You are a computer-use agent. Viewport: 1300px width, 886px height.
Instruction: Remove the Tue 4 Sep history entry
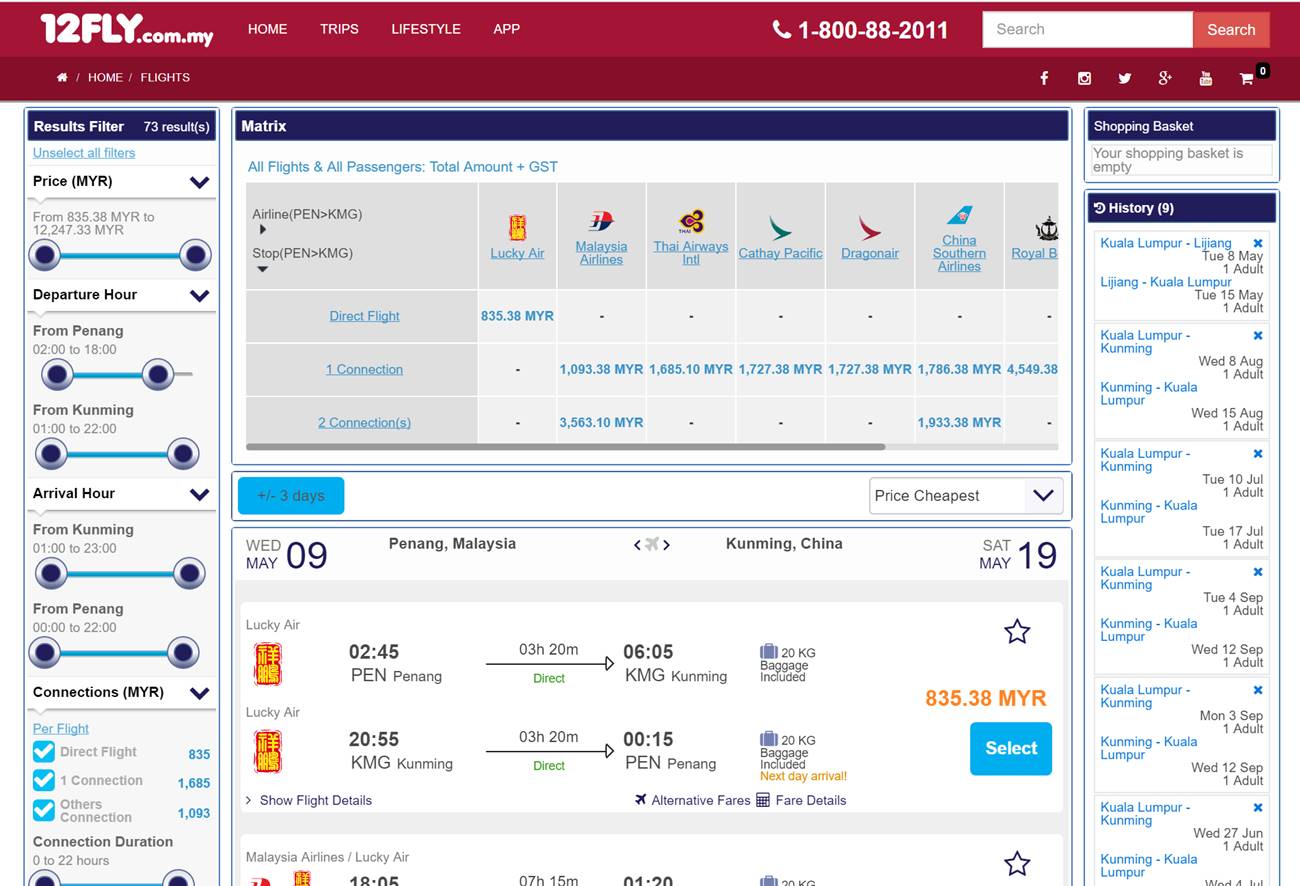pos(1258,571)
